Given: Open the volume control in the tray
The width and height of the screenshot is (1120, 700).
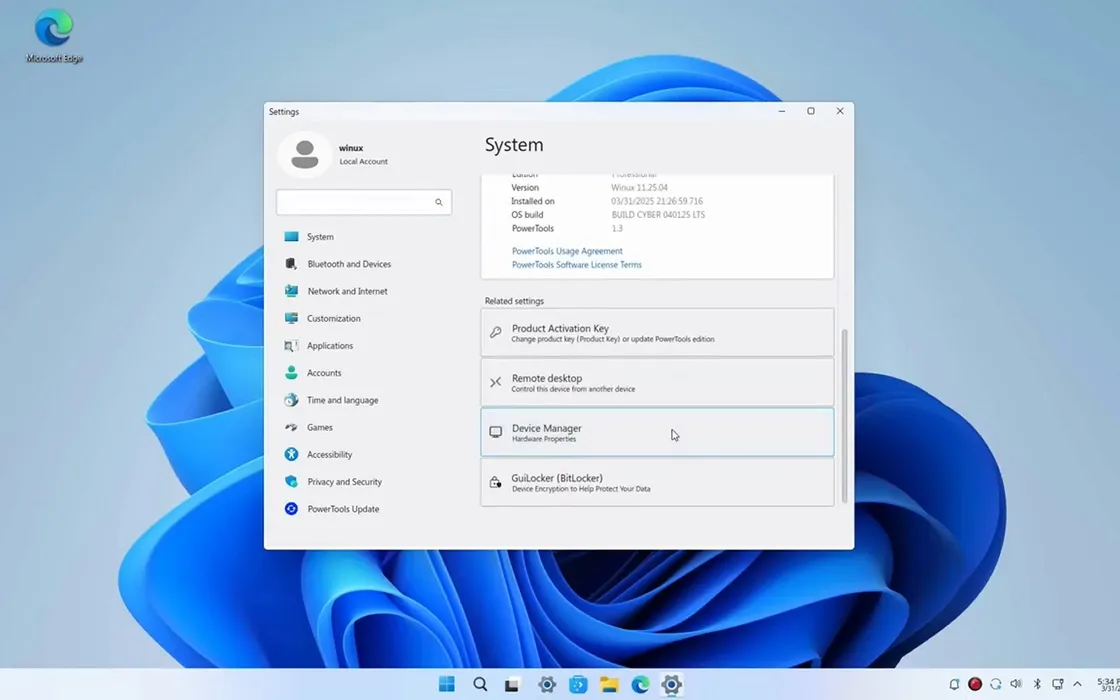Looking at the screenshot, I should [x=1016, y=684].
